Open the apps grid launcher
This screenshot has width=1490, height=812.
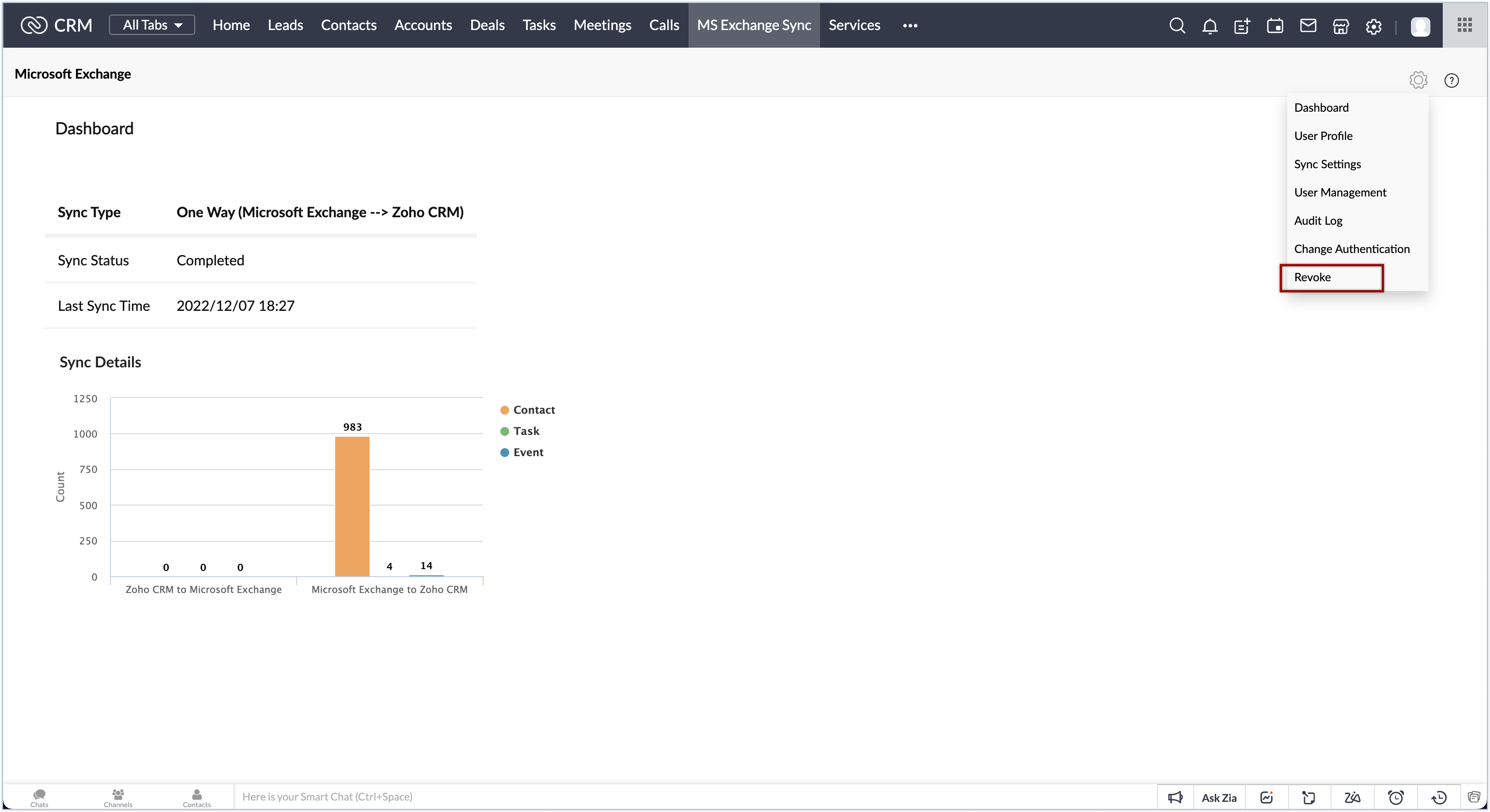[1464, 25]
